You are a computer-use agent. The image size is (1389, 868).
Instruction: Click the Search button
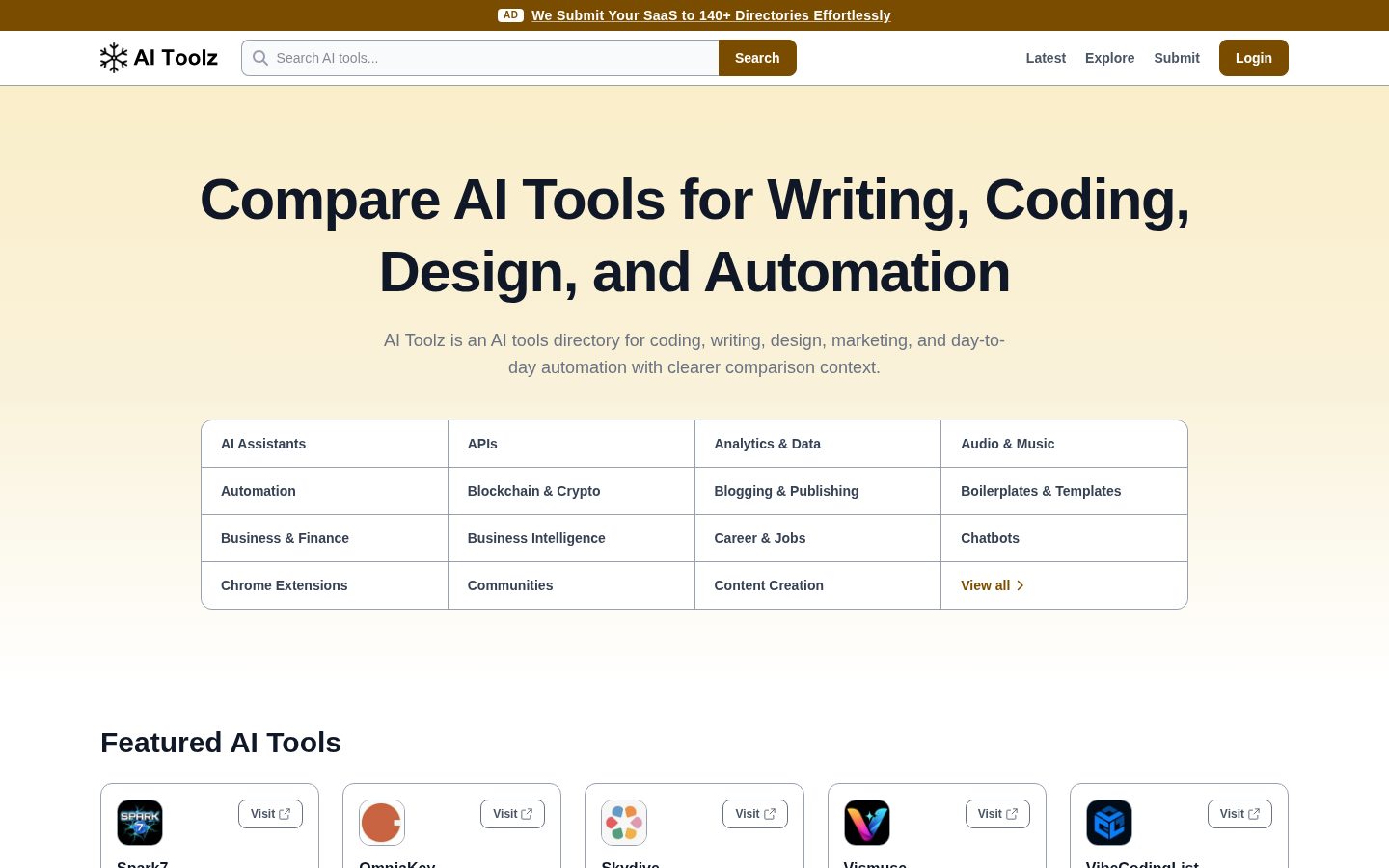click(757, 58)
